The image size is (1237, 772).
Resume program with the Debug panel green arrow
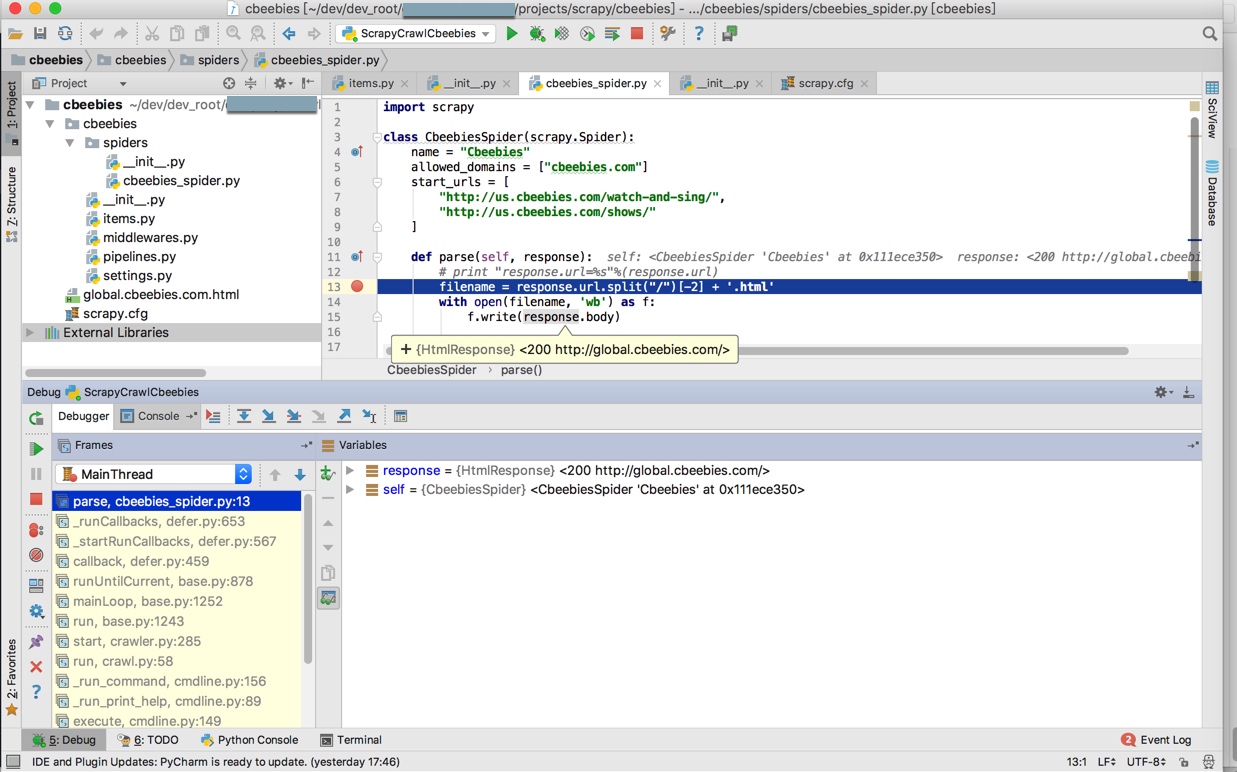coord(36,449)
